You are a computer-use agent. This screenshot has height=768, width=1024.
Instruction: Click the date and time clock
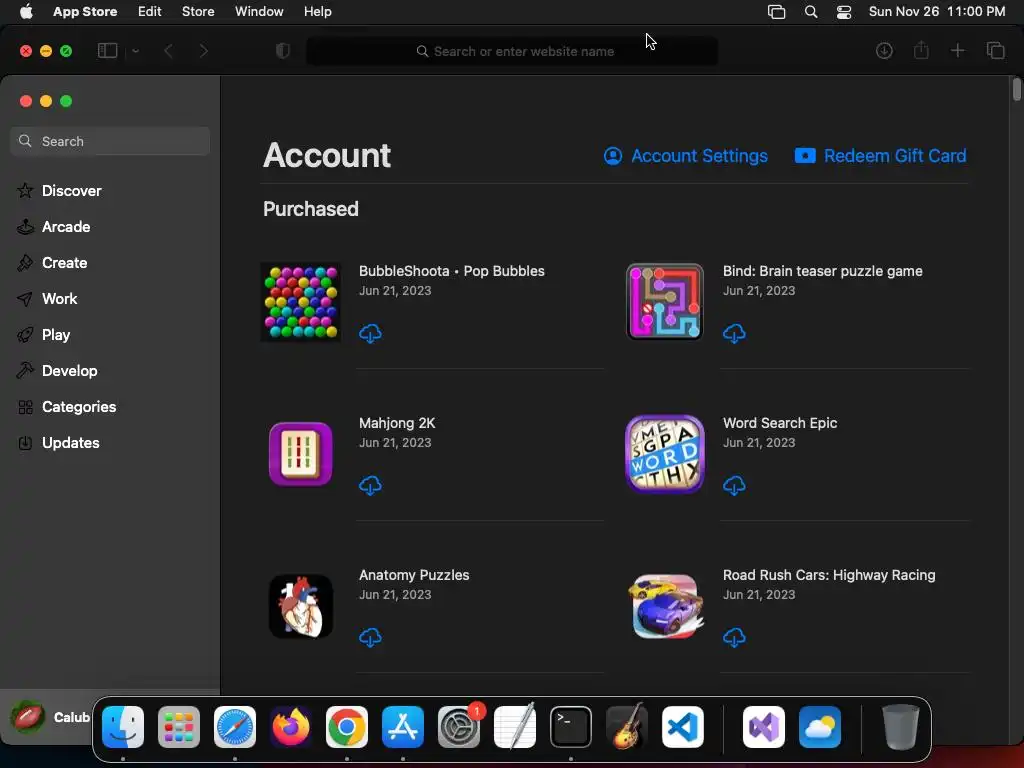point(936,11)
